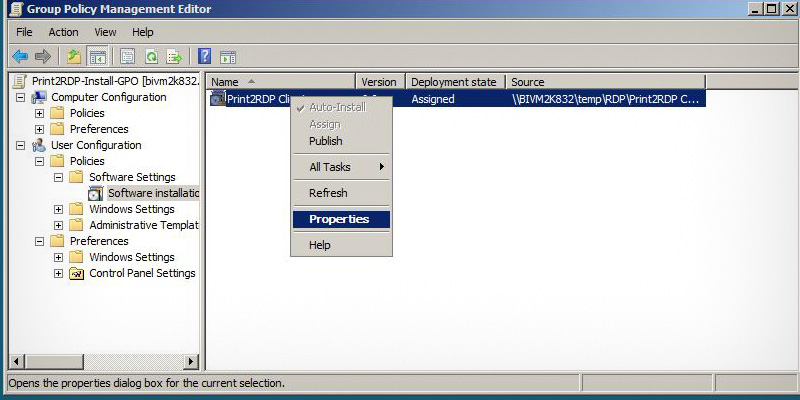
Task: Sort by the Deployment state column header
Action: click(453, 82)
